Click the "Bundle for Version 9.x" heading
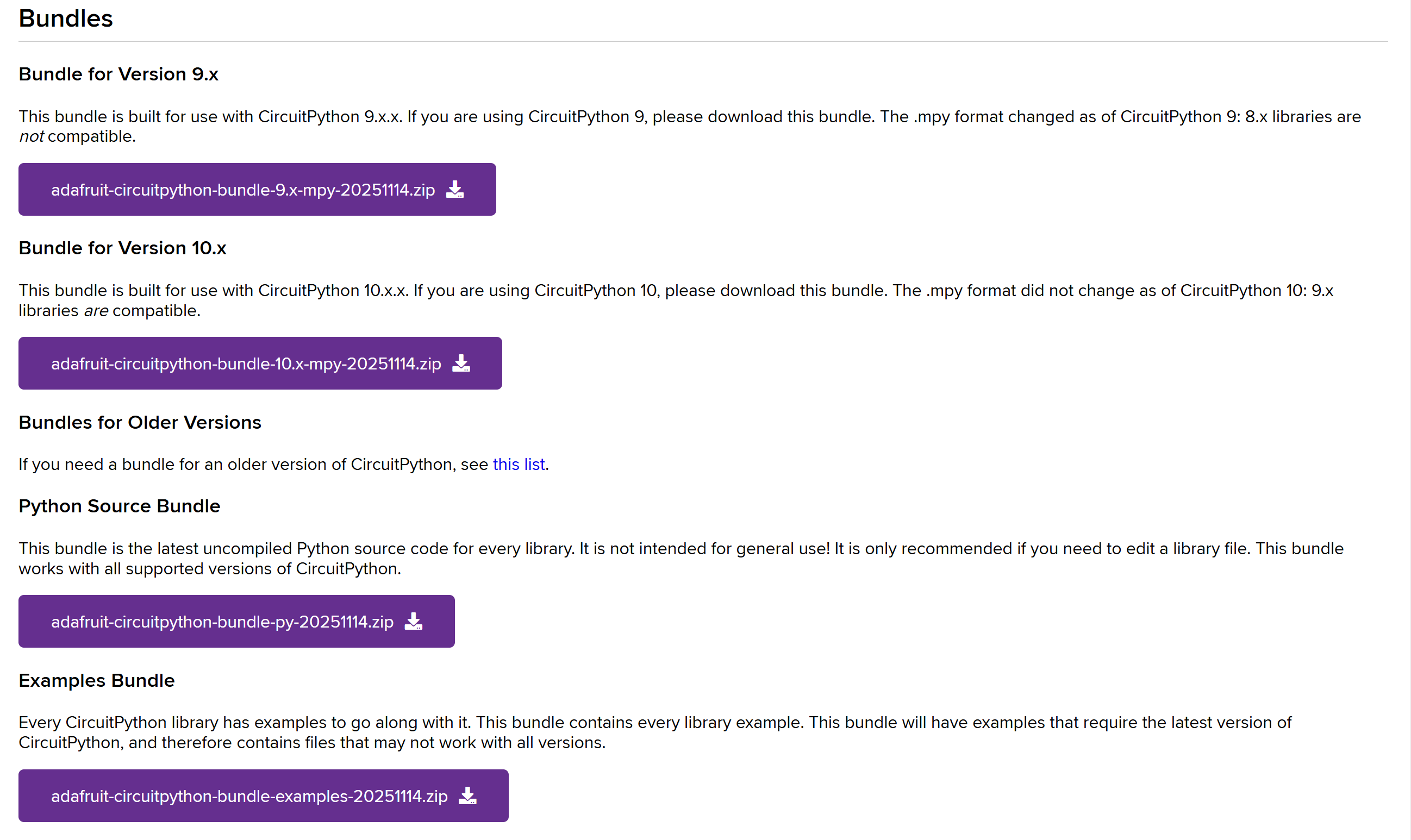 tap(118, 74)
